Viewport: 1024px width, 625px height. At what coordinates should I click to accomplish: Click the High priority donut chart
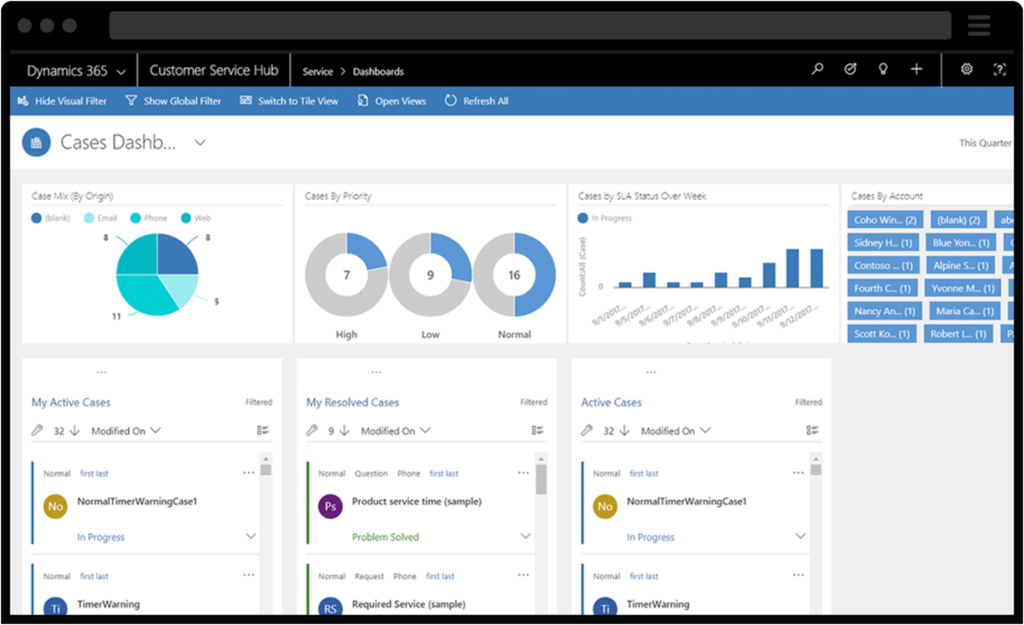tap(347, 275)
